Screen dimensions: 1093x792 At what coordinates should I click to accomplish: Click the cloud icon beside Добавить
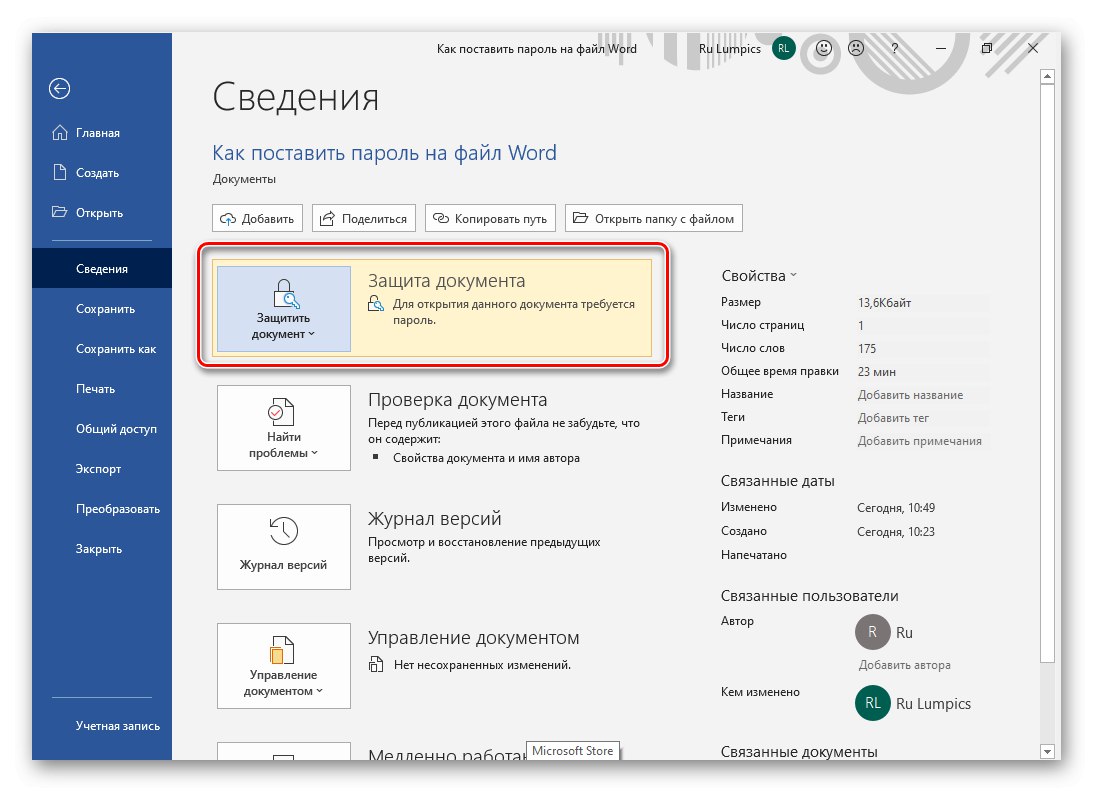coord(228,218)
